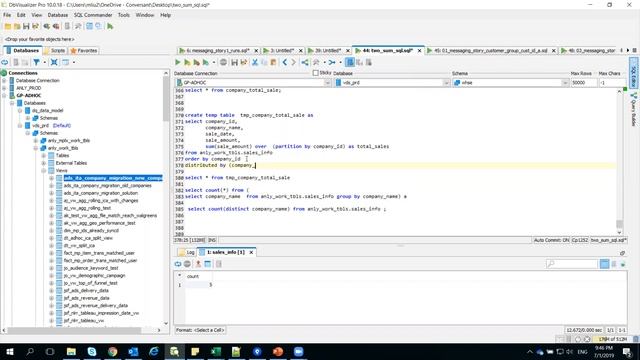Click the result grid table view icon
Viewport: 640px width, 360px height.
(208, 264)
